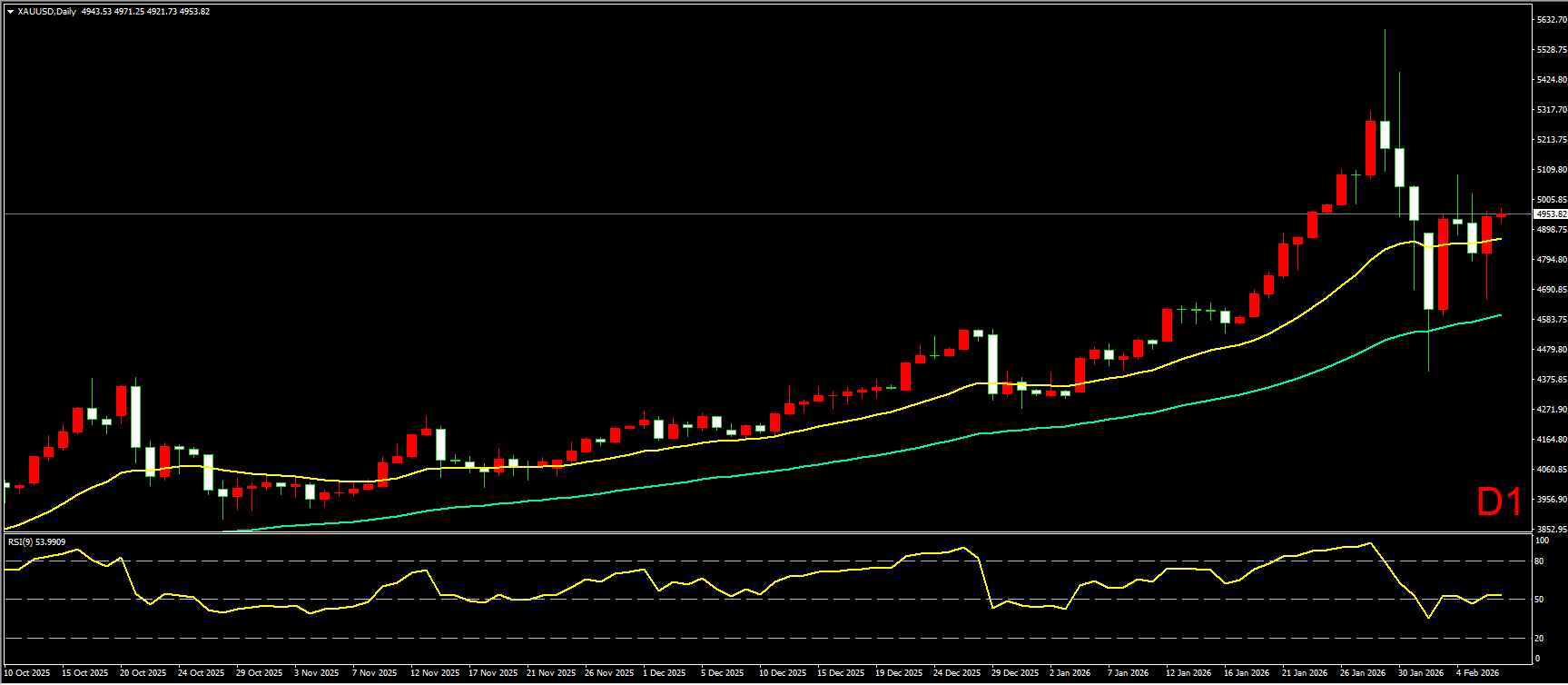Click the RSI 50 level scale label
This screenshot has height=685, width=1568.
(x=1539, y=600)
